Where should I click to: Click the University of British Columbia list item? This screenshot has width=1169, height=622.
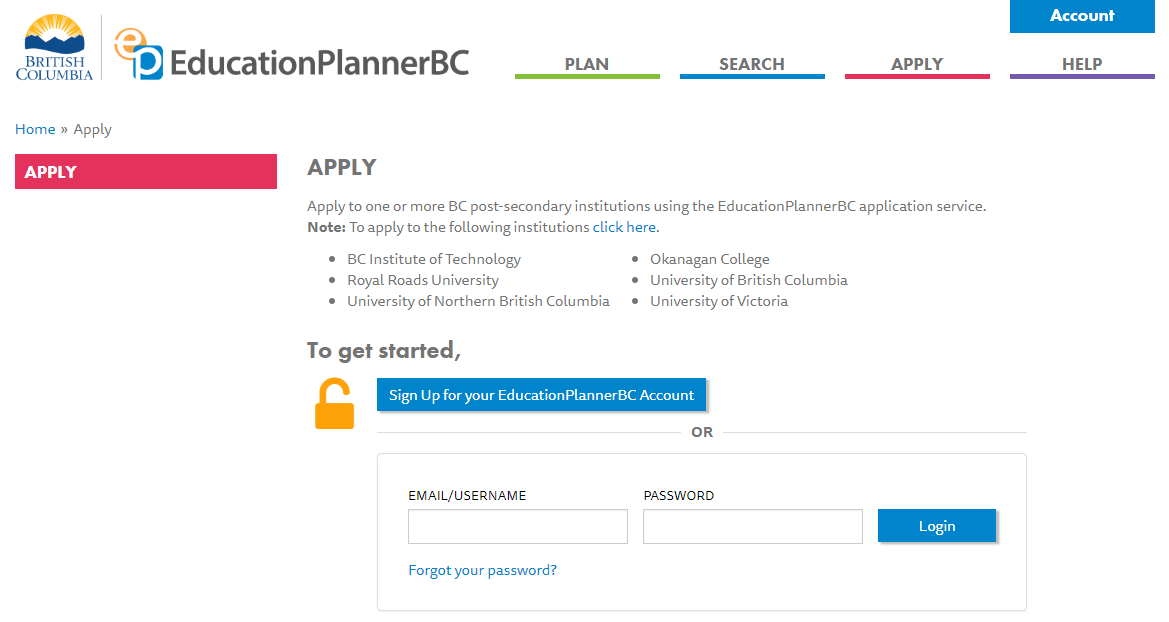tap(748, 280)
